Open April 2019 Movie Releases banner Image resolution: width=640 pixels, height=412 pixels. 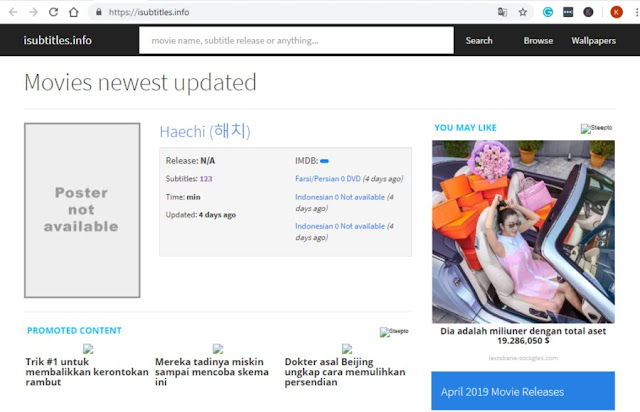tap(523, 391)
